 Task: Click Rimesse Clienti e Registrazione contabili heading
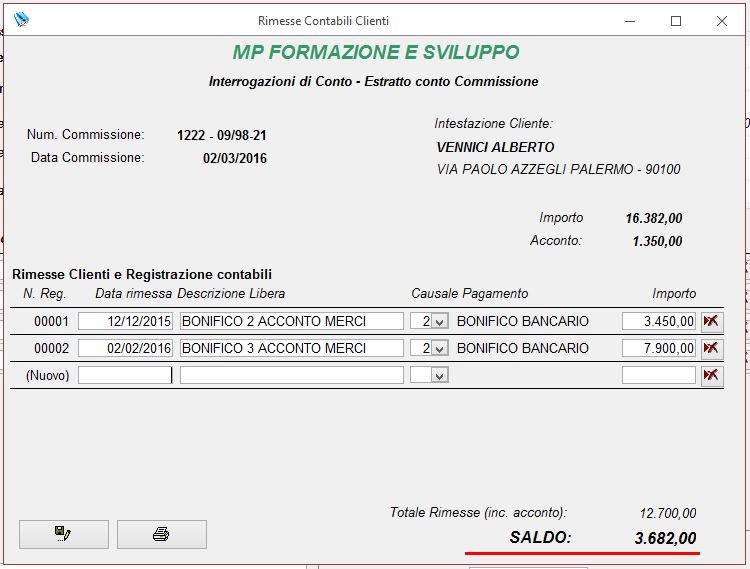click(142, 274)
